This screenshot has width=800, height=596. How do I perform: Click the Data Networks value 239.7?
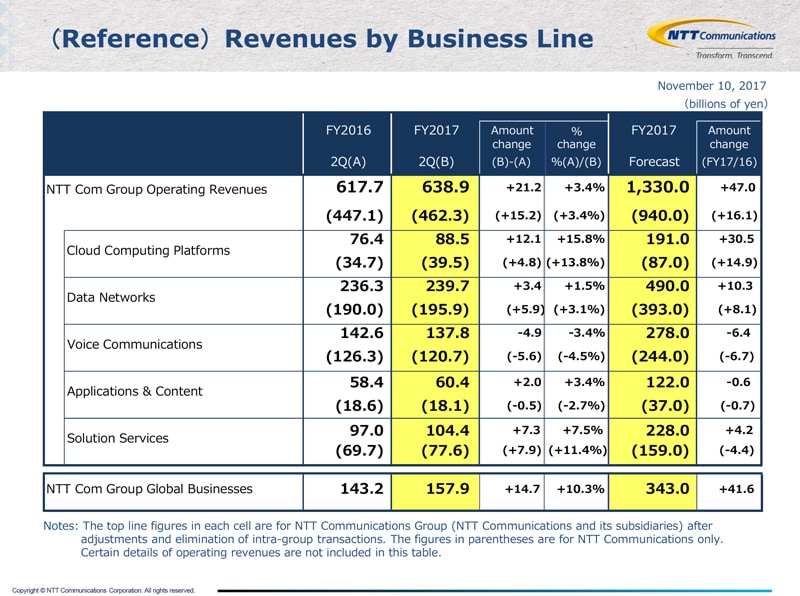click(x=447, y=286)
